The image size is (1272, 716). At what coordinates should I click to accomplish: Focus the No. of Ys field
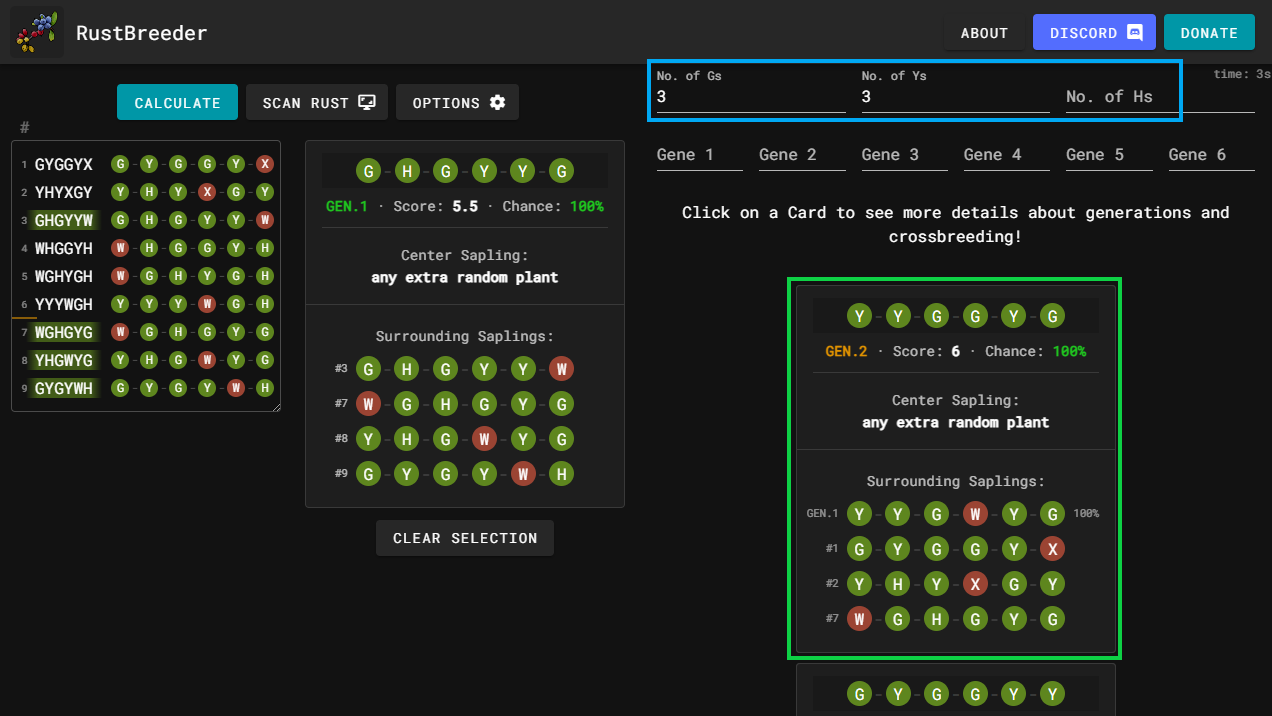(x=955, y=90)
